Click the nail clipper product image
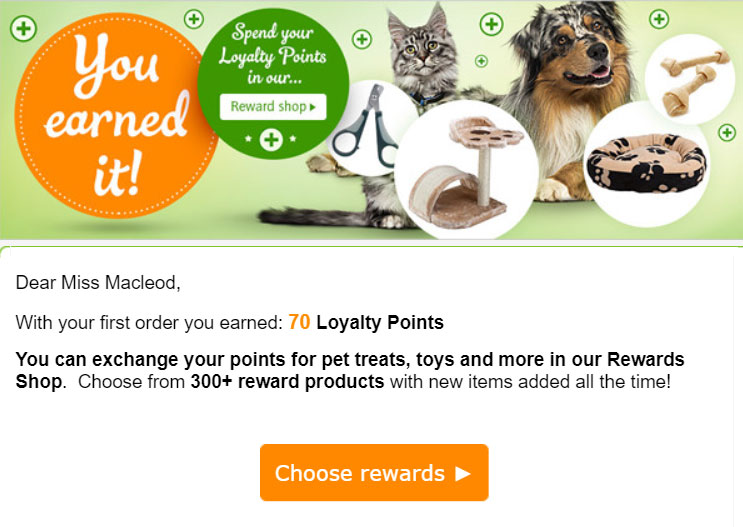The width and height of the screenshot is (743, 527). (364, 127)
